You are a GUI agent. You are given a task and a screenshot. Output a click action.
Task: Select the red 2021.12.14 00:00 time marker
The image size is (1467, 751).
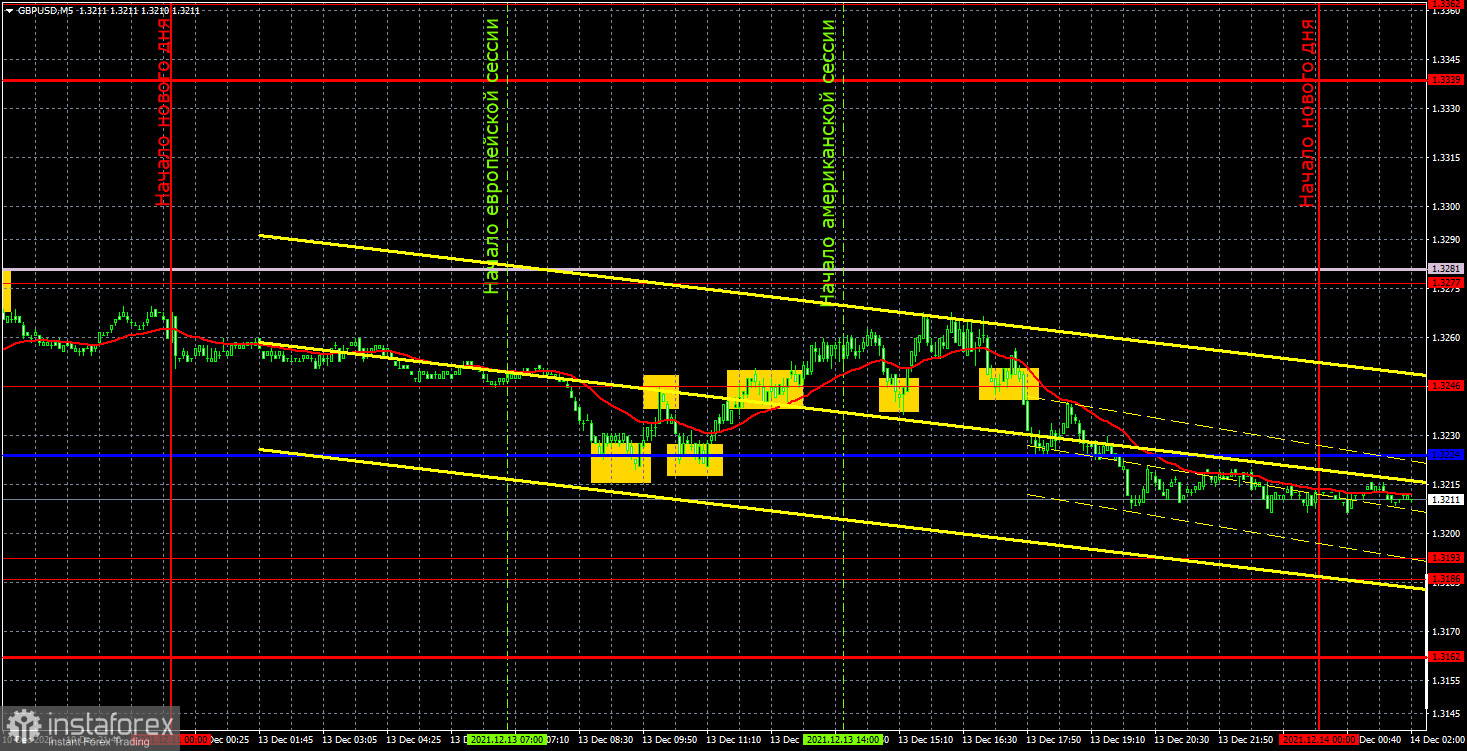(x=1320, y=740)
